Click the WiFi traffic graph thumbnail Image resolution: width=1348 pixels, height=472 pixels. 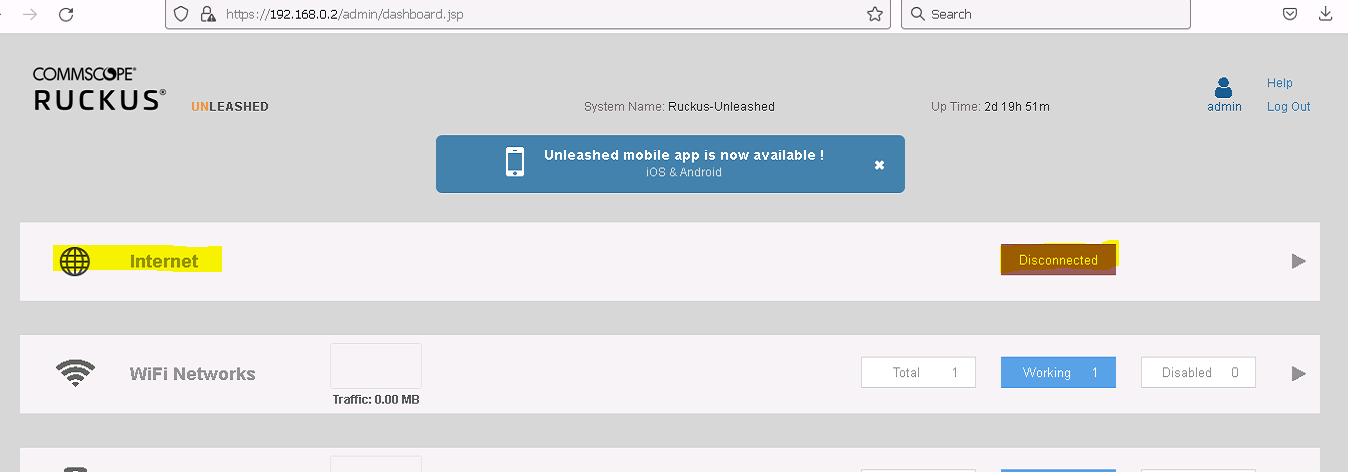tap(376, 366)
